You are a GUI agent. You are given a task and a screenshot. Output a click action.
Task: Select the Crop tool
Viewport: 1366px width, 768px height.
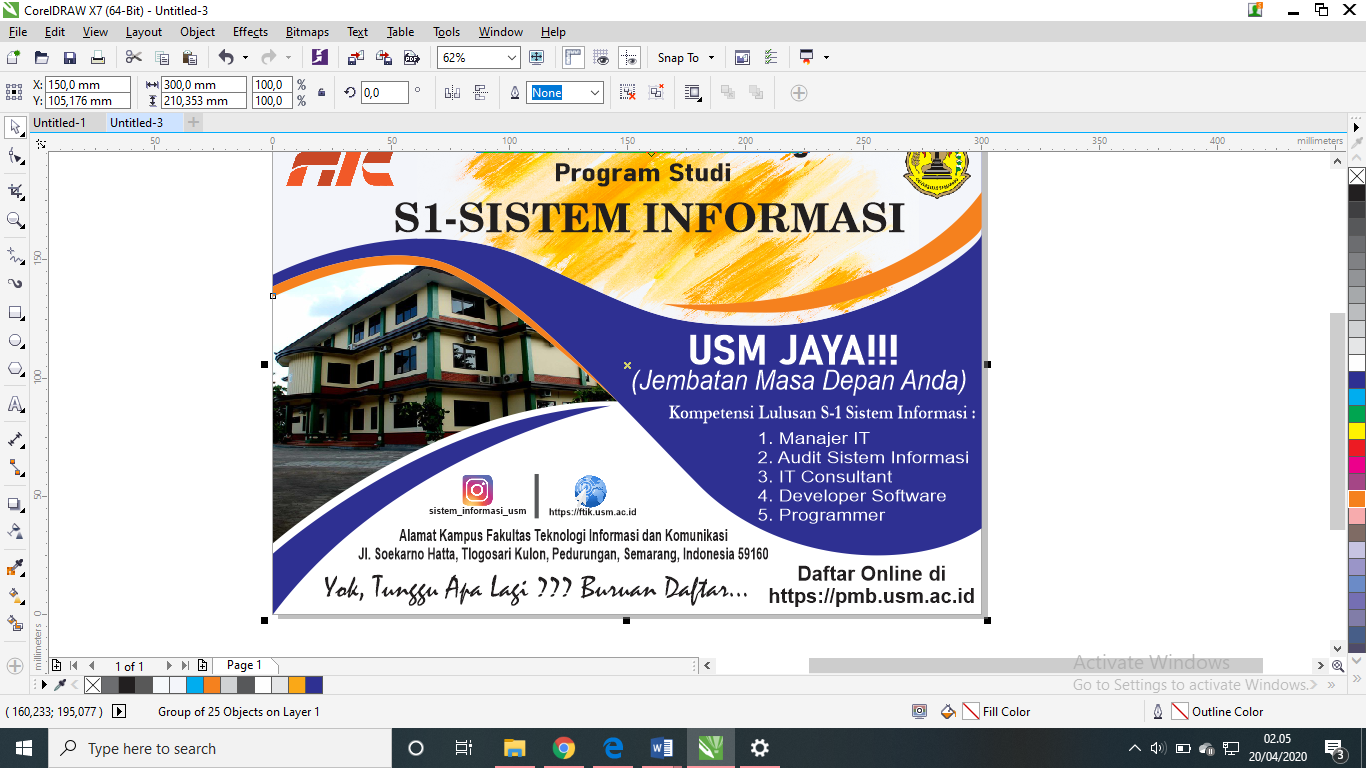(15, 191)
